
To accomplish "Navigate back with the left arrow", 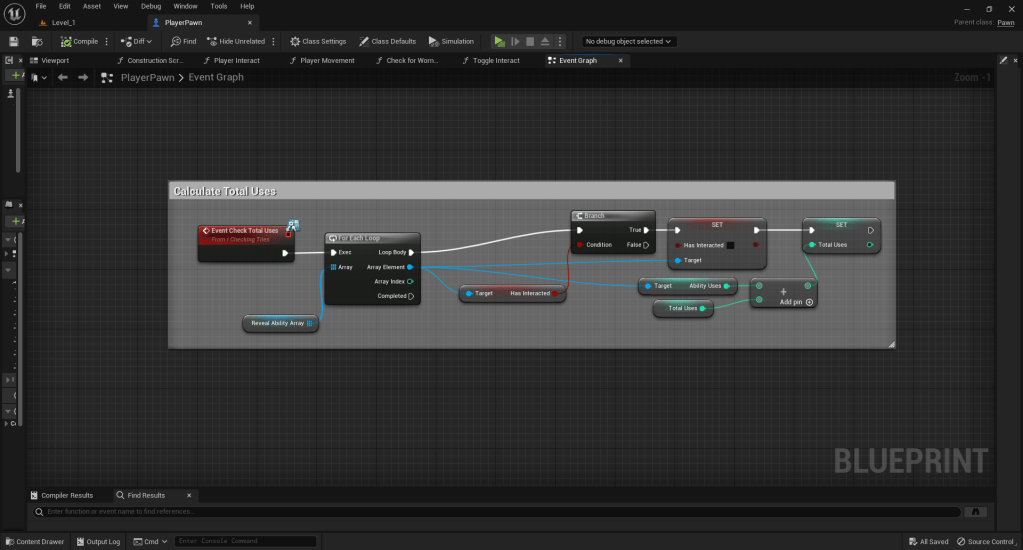I will point(62,77).
